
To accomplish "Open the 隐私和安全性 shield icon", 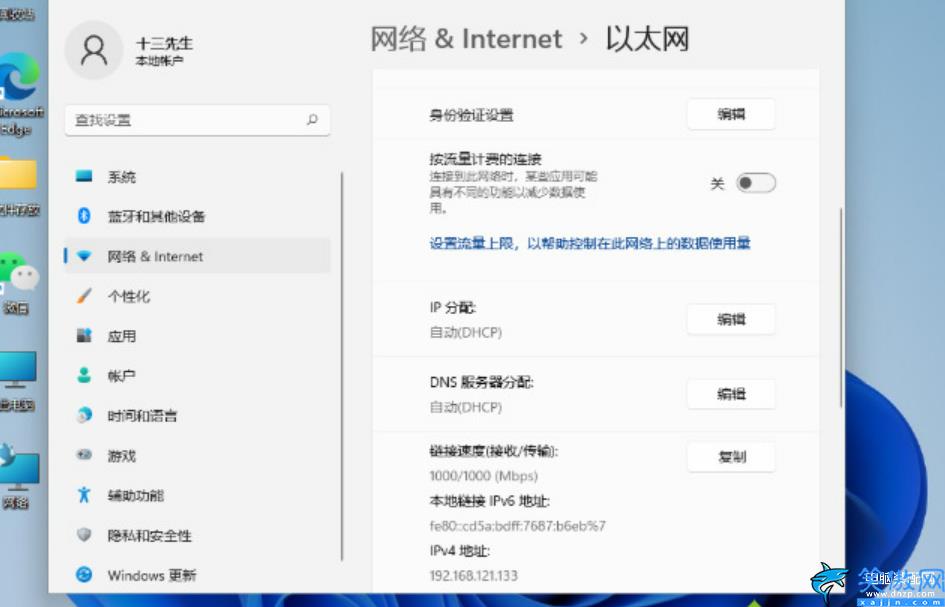I will [x=84, y=535].
